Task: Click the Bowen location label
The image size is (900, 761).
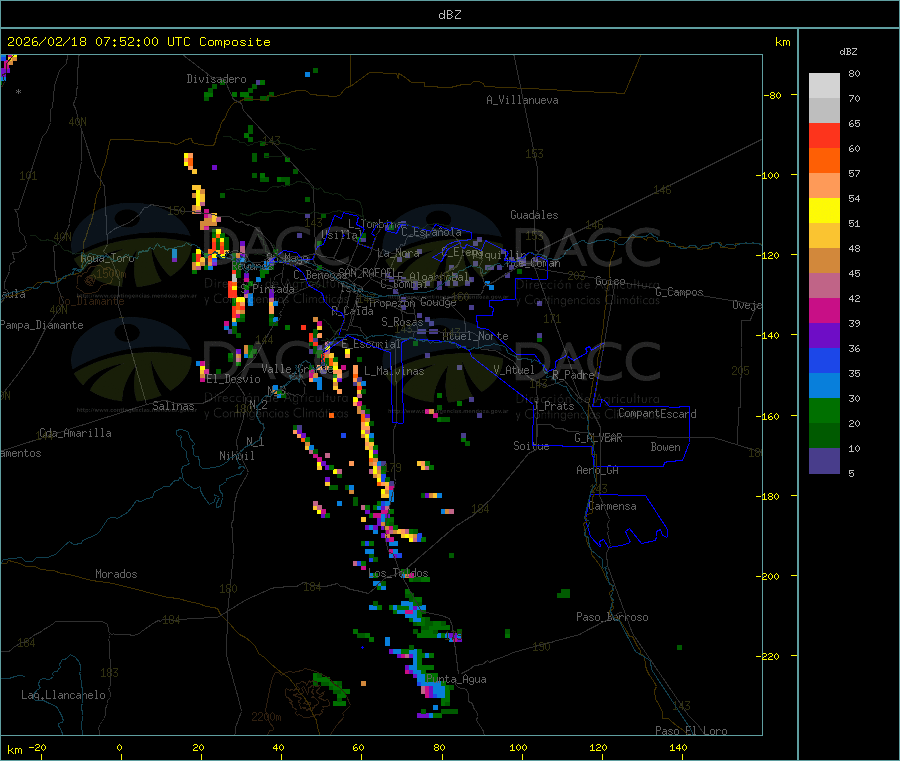Action: [x=665, y=446]
